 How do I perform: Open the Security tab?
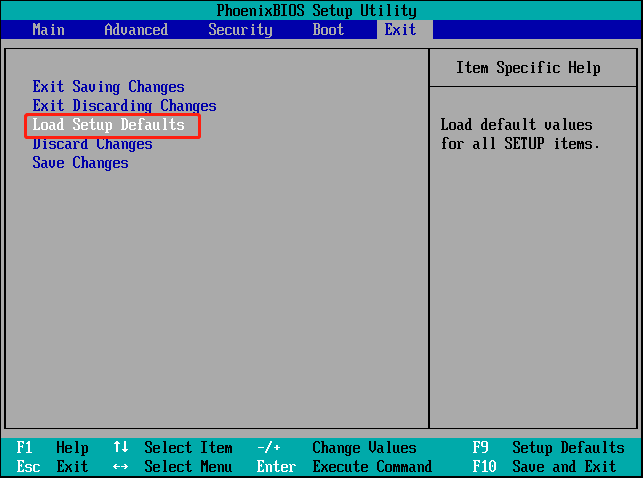point(240,30)
